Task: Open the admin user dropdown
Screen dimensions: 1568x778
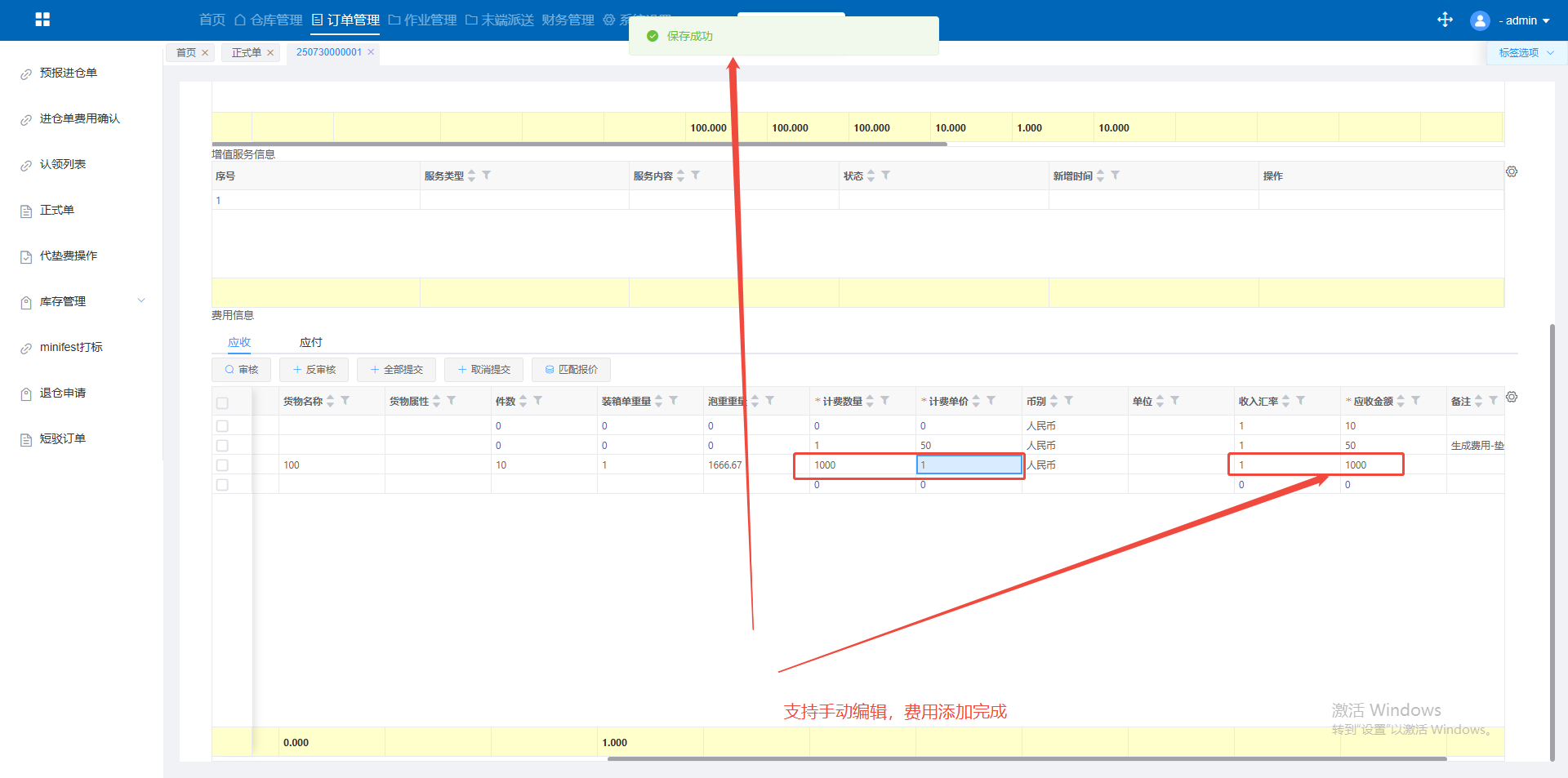Action: [1522, 20]
